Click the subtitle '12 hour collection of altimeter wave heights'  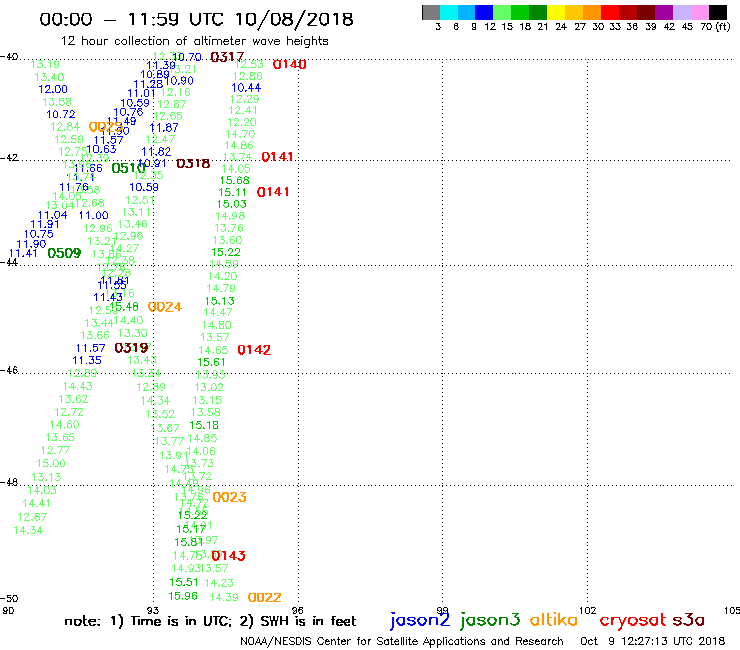tap(194, 41)
